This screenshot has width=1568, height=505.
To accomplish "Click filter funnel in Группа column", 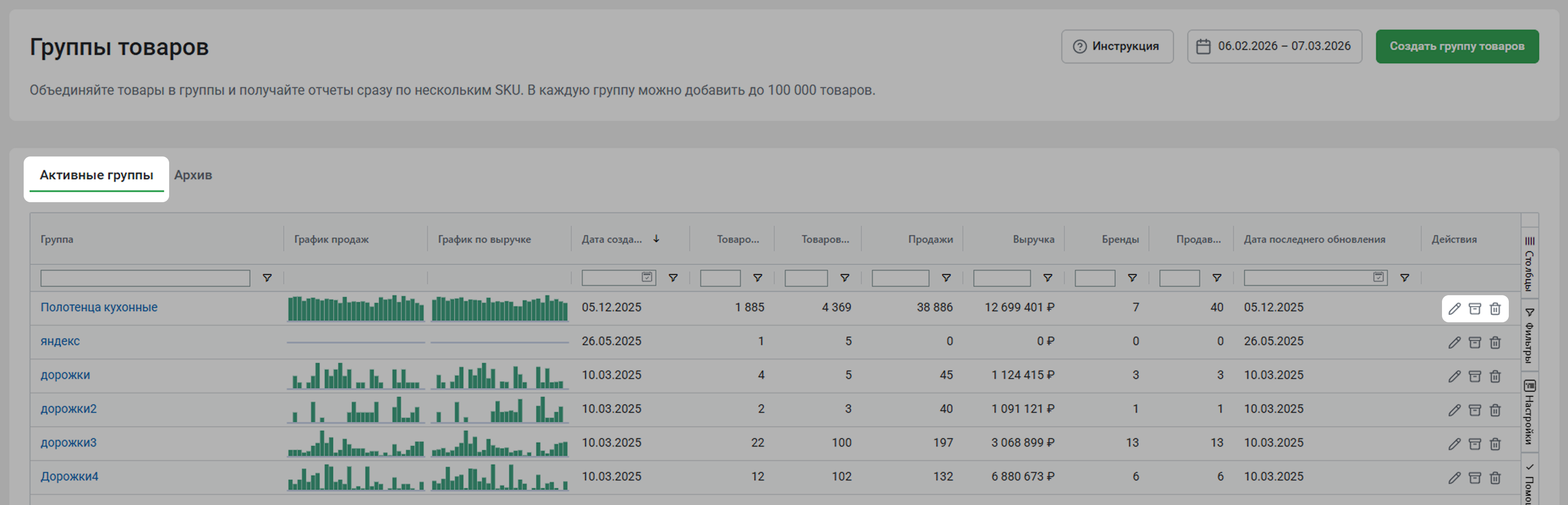I will click(266, 278).
